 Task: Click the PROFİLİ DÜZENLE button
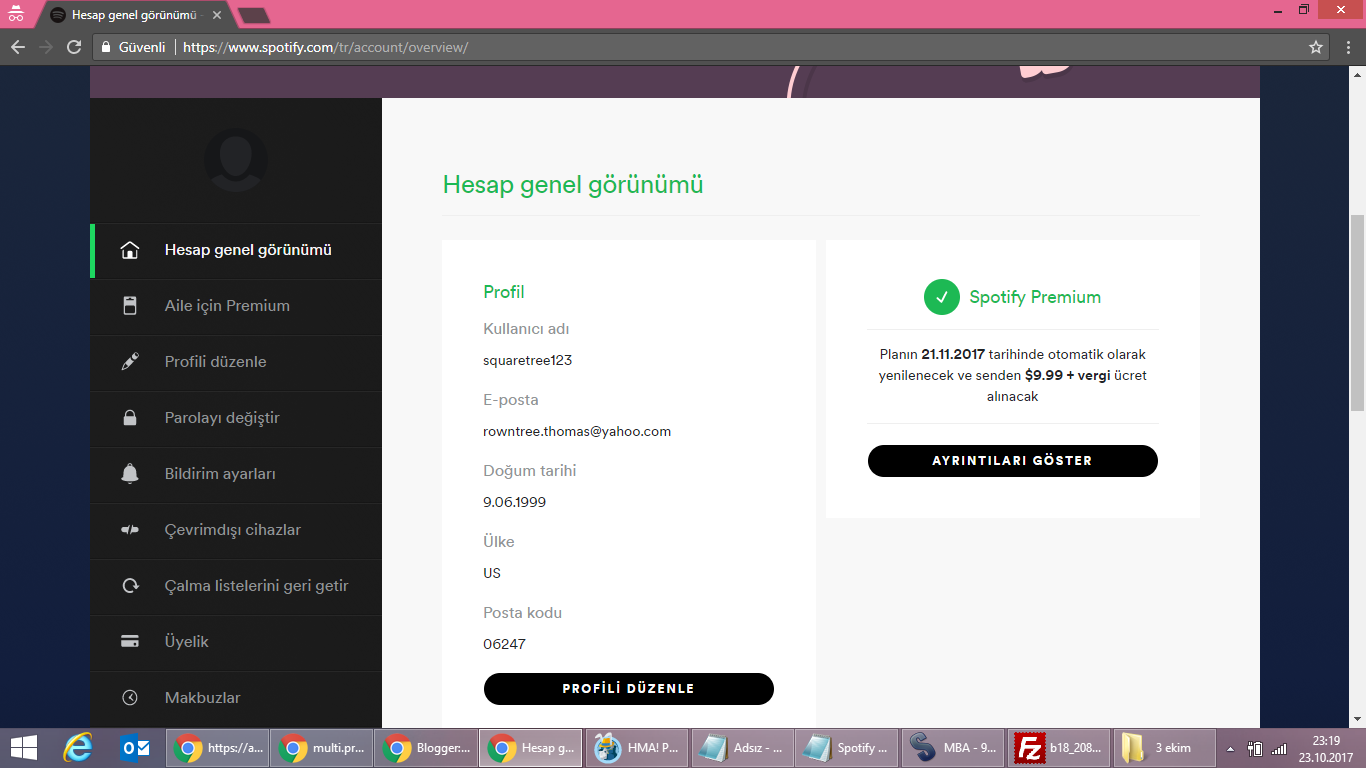coord(629,689)
